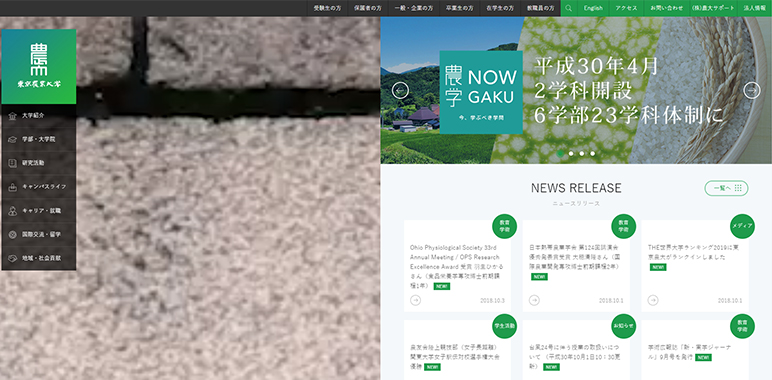Image resolution: width=772 pixels, height=380 pixels.
Task: Open キャリア・就職 sidebar item
Action: tap(39, 211)
